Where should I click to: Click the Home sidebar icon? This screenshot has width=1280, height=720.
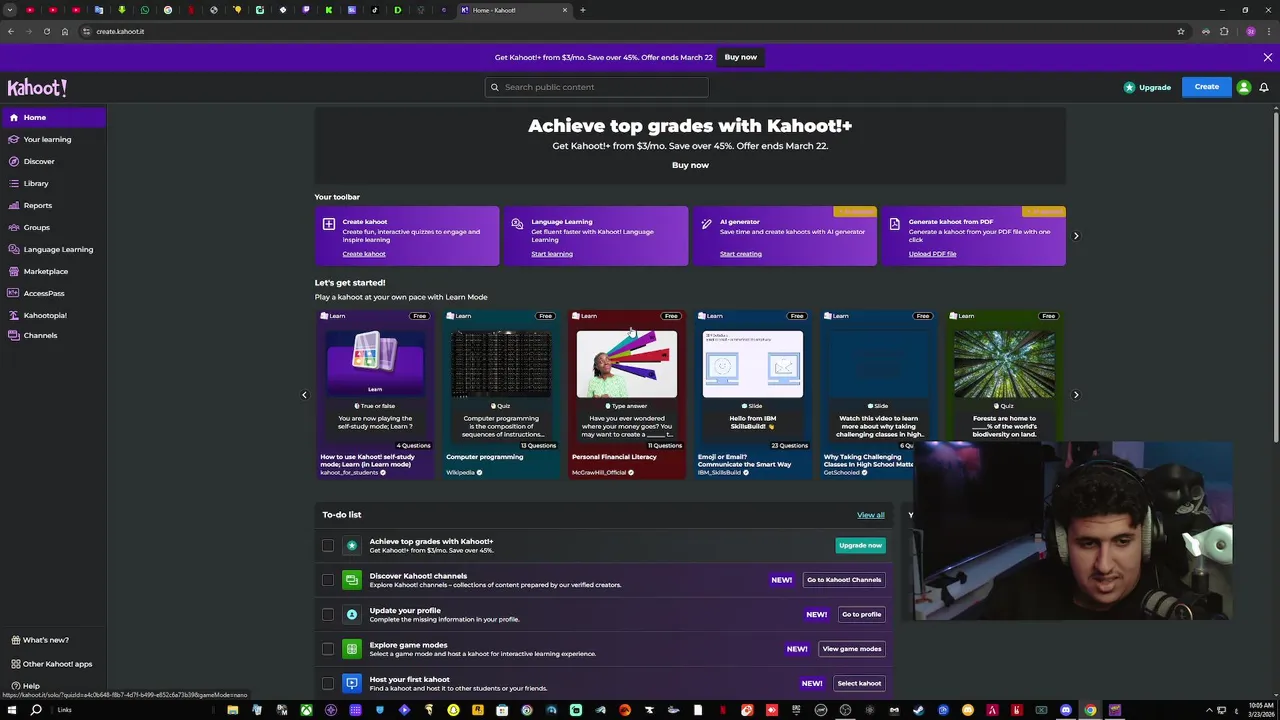tap(14, 117)
